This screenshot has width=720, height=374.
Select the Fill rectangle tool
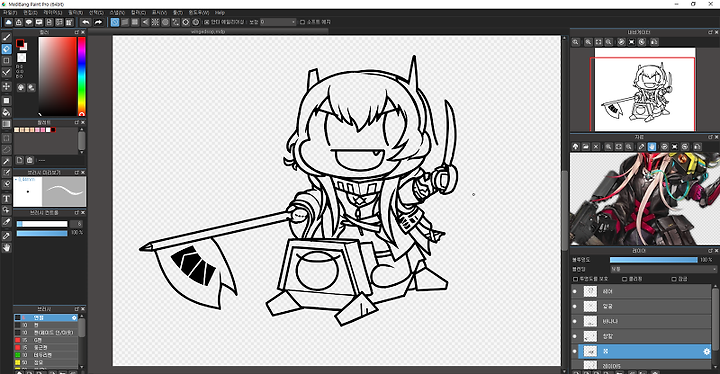click(6, 100)
